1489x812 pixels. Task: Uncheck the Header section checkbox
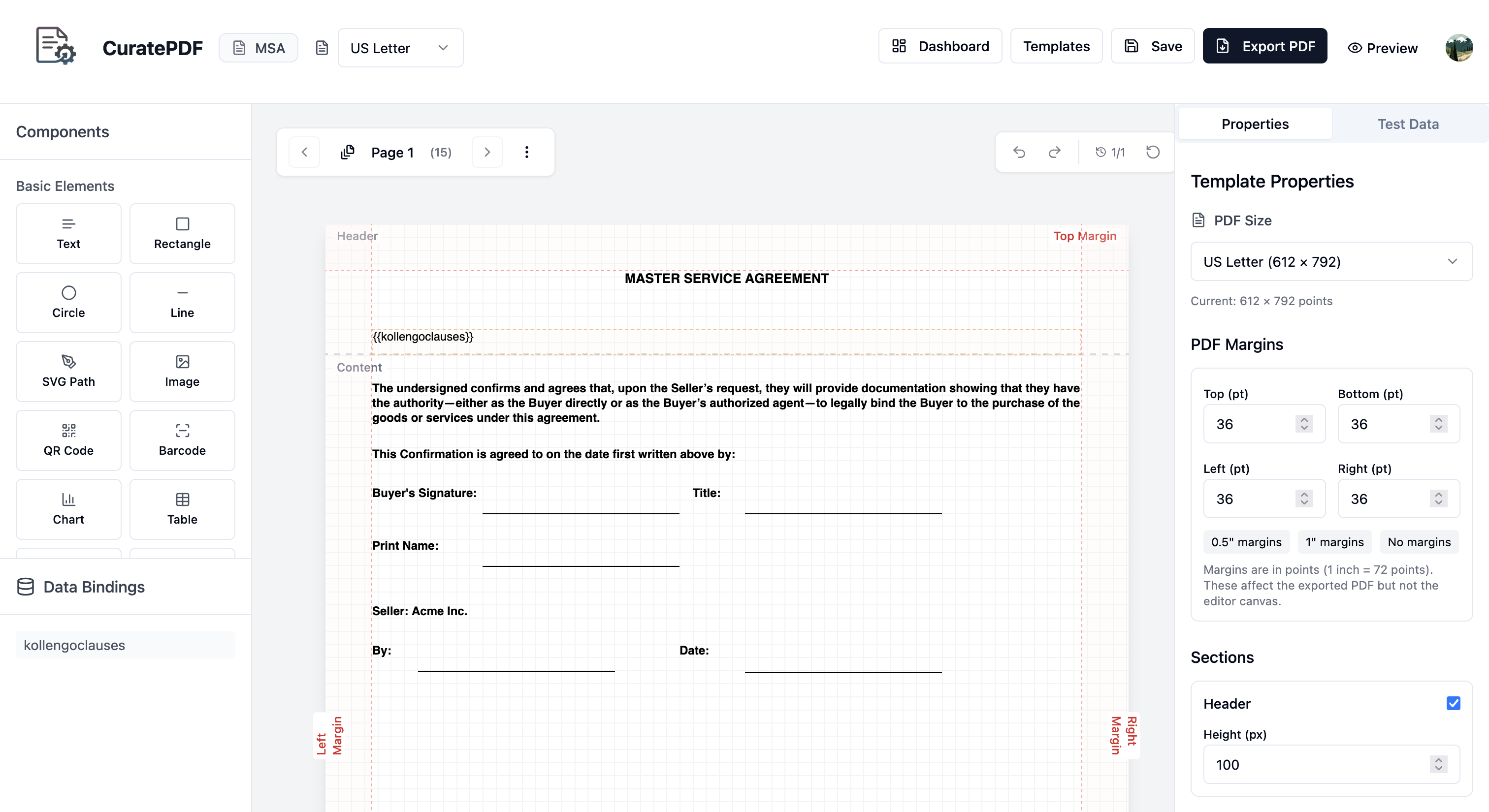pyautogui.click(x=1453, y=703)
